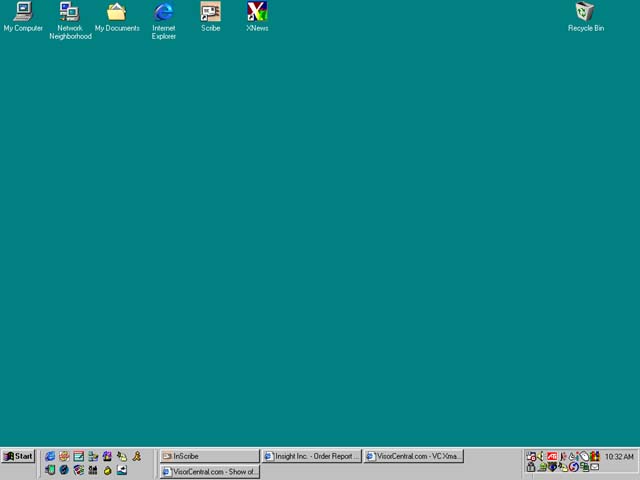Launch the XNews desktop shortcut
Viewport: 640px width, 480px height.
tap(257, 12)
